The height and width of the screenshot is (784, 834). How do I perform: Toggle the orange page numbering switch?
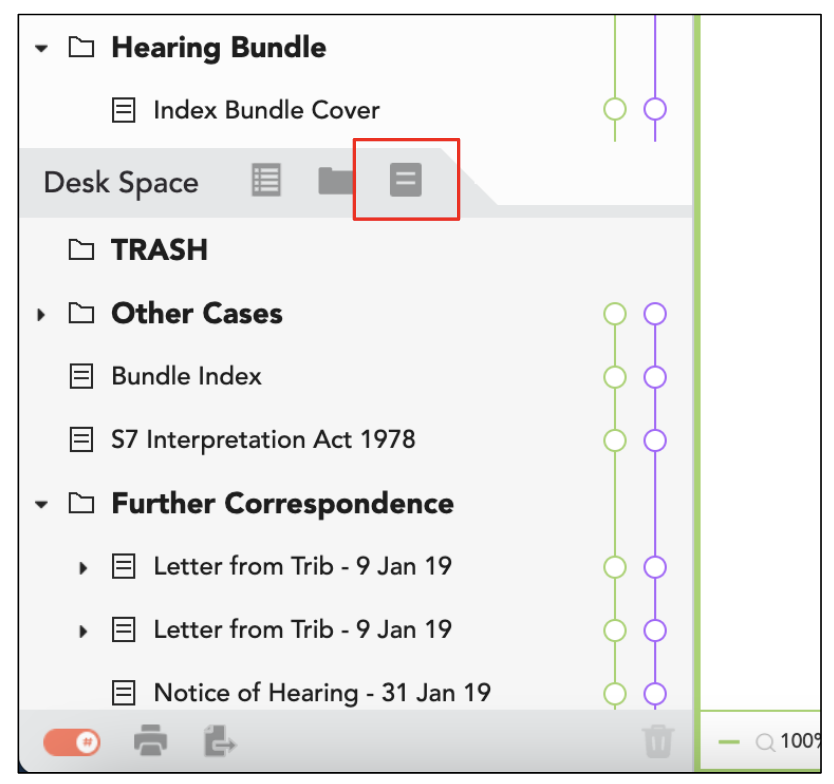coord(72,742)
